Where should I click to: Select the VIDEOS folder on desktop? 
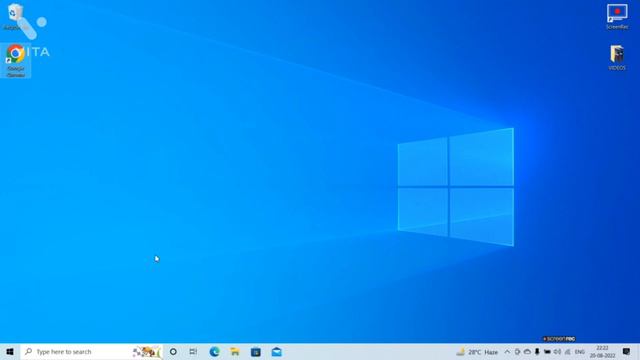pos(617,58)
